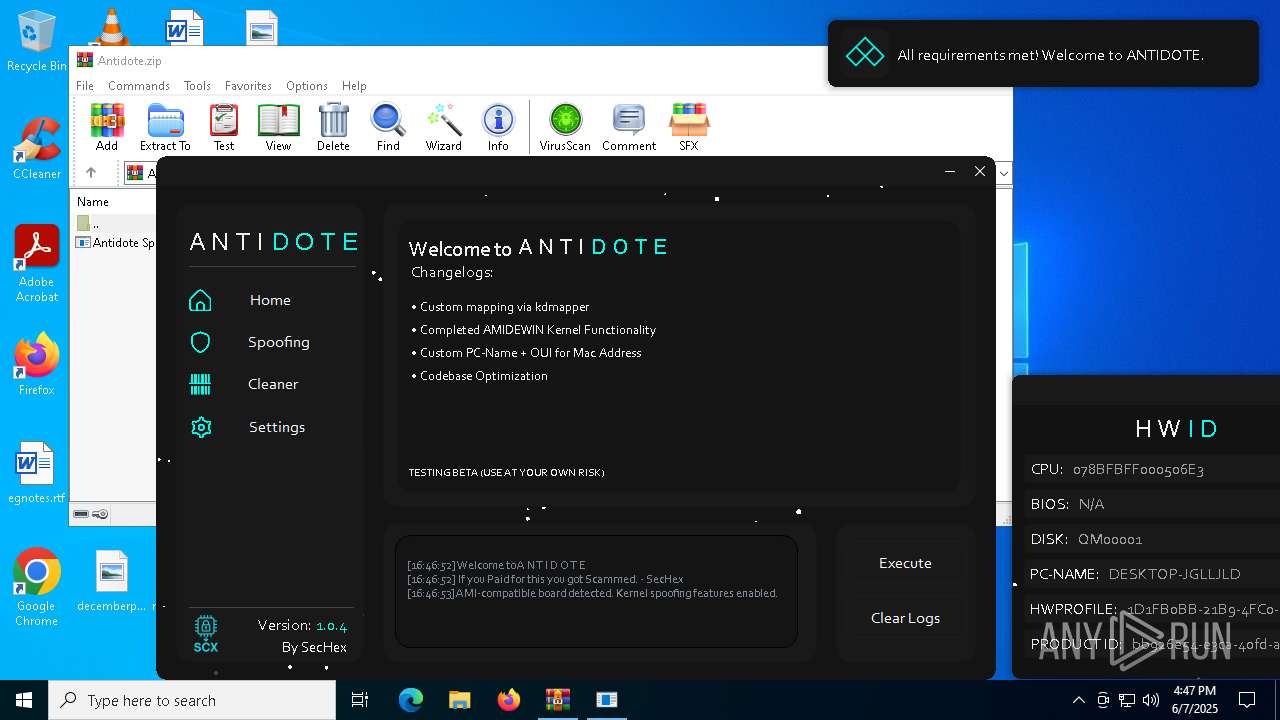Viewport: 1280px width, 720px height.
Task: Click the up-one-level arrow in WinRAR
Action: (x=91, y=173)
